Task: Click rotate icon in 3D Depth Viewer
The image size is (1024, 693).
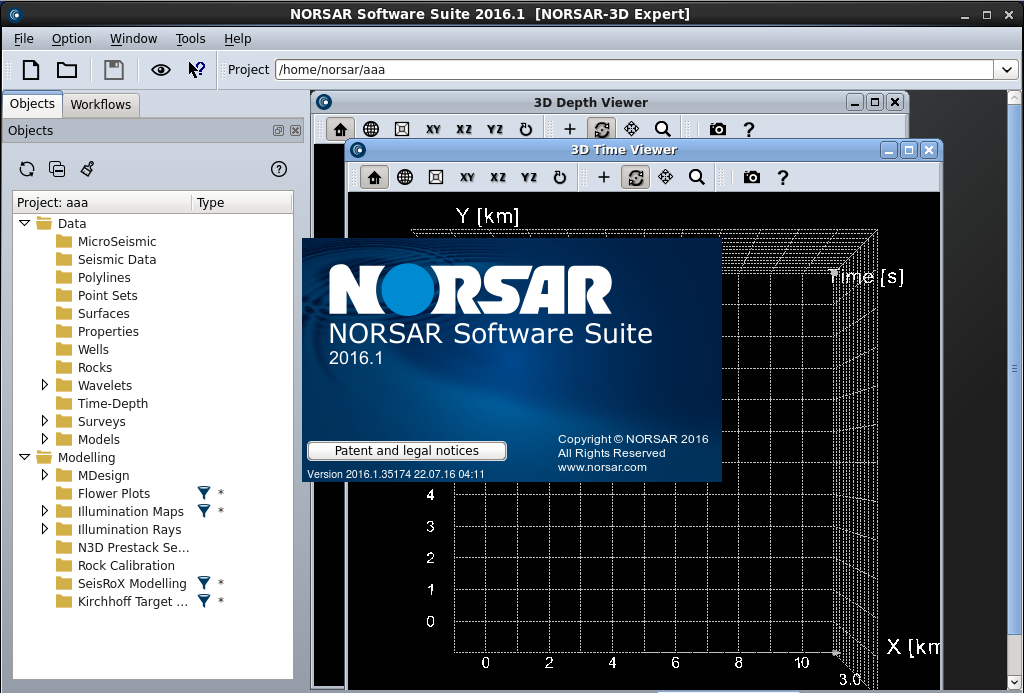Action: 526,129
